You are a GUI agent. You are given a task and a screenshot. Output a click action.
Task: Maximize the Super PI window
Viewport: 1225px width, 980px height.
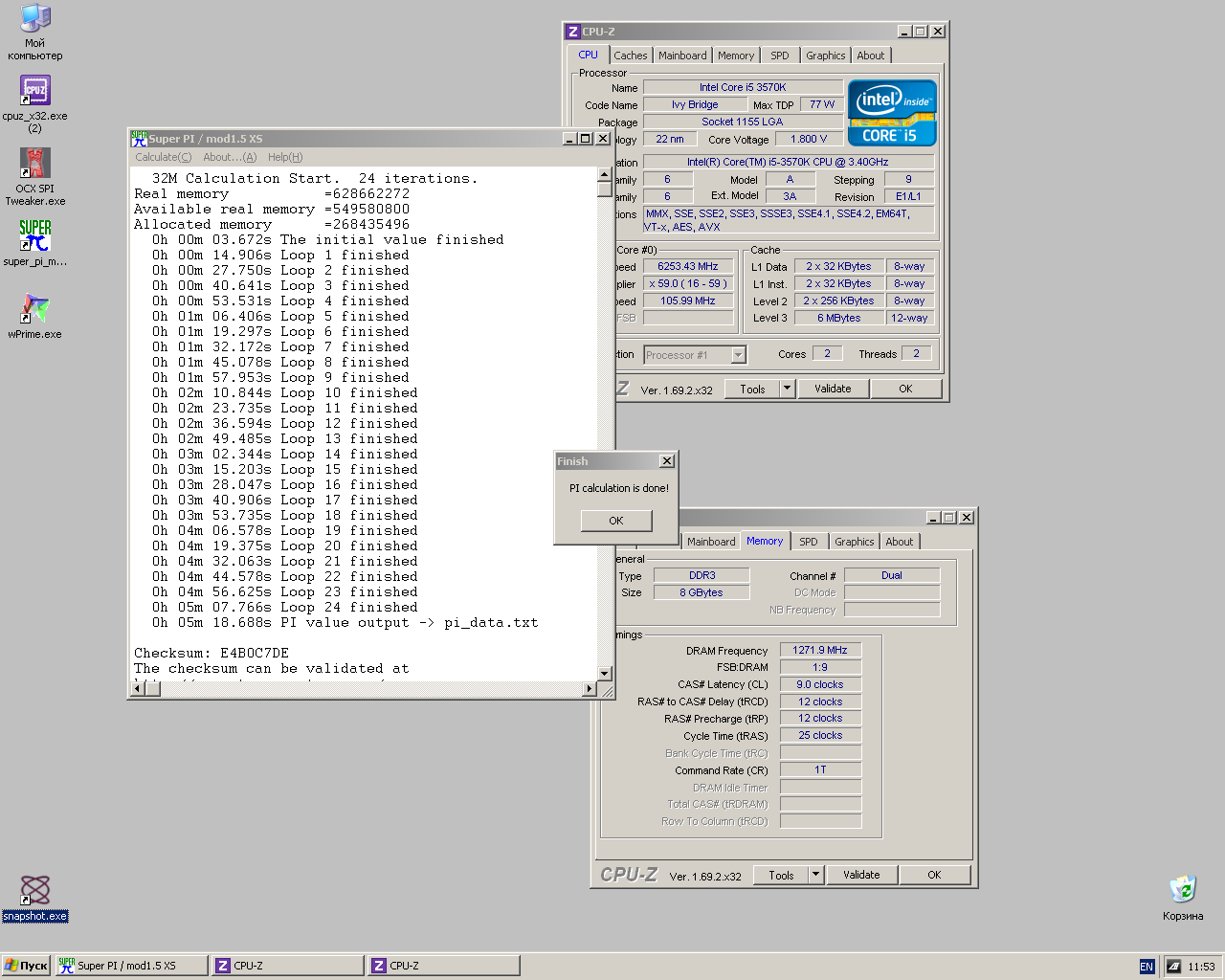586,139
